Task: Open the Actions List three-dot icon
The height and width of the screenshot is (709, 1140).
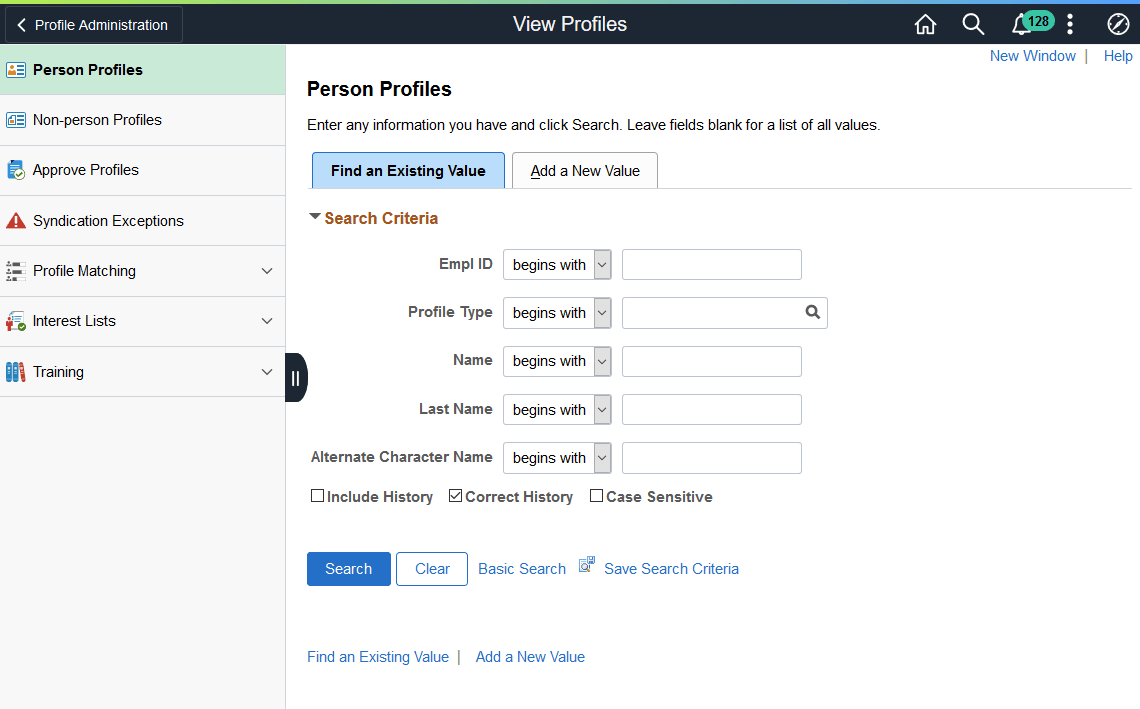Action: [1070, 23]
